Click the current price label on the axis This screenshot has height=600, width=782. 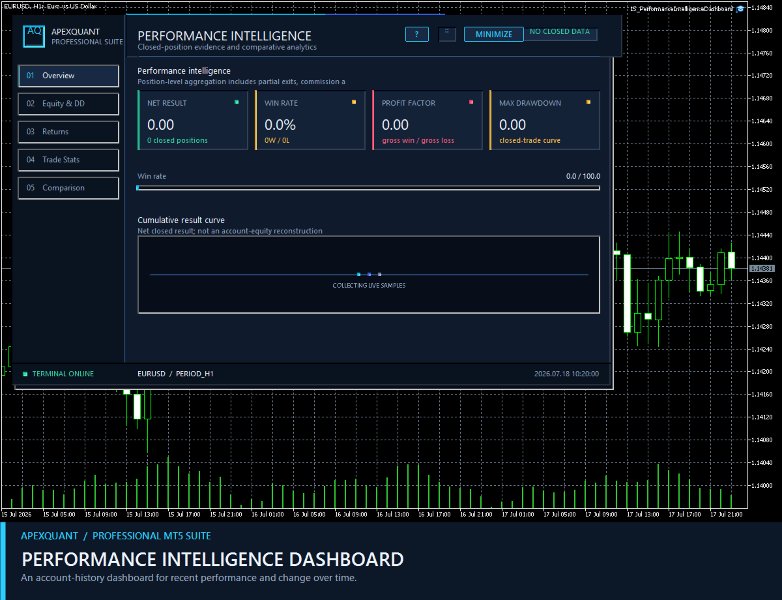tap(762, 268)
